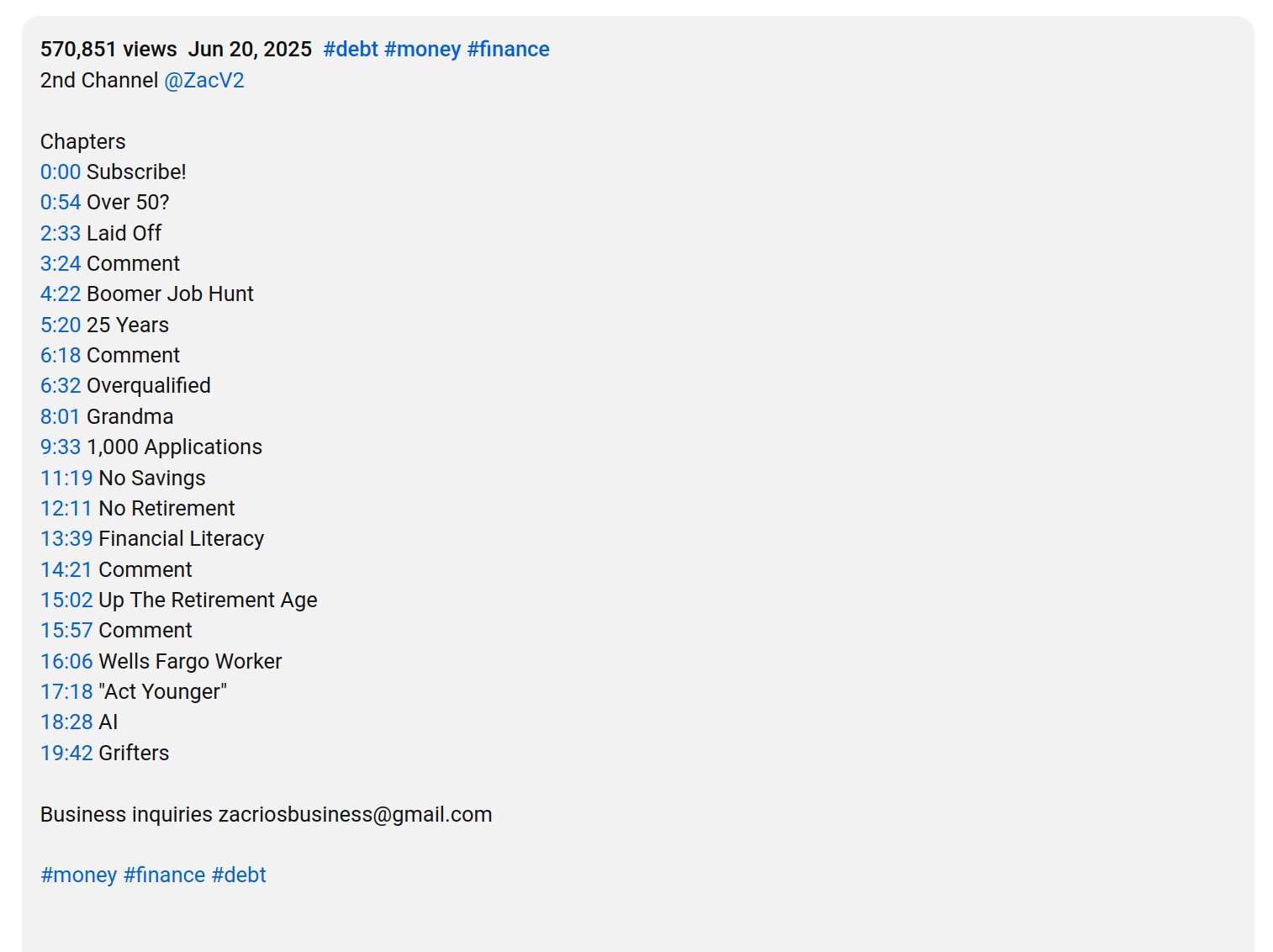This screenshot has width=1273, height=952.
Task: Jump to 0:00 Subscribe chapter timestamp
Action: point(61,172)
